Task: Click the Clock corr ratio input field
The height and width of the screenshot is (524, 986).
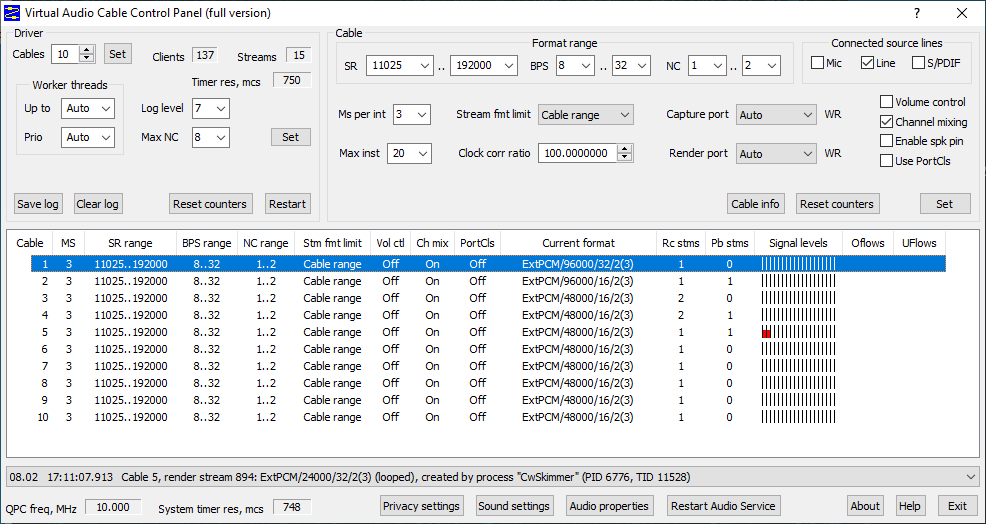Action: point(577,153)
